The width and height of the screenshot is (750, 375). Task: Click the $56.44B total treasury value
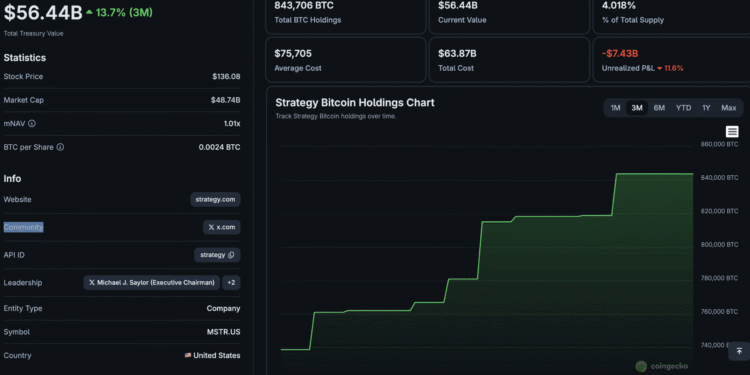pyautogui.click(x=43, y=13)
